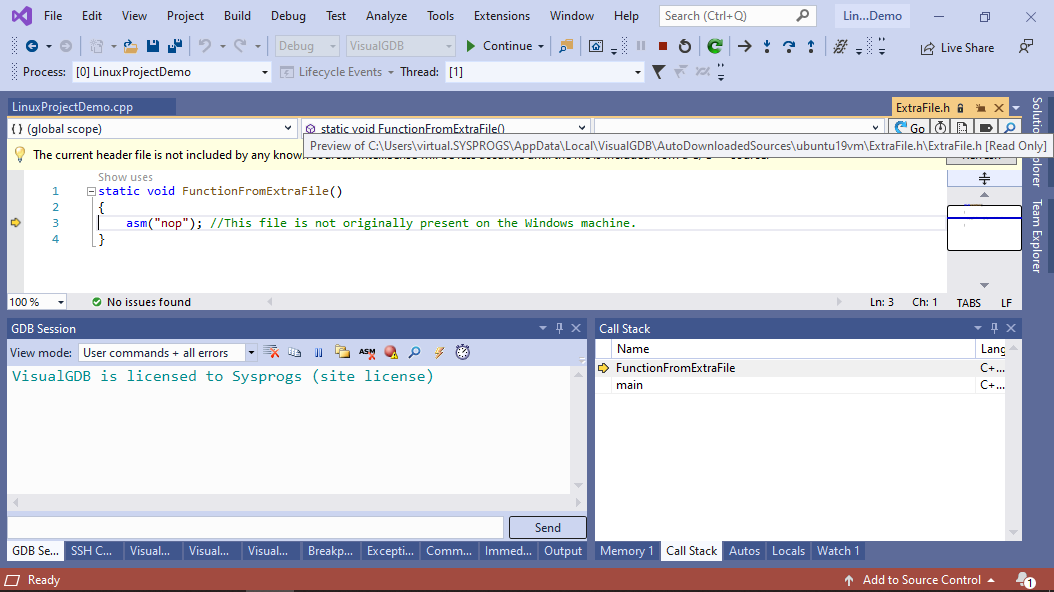1054x592 pixels.
Task: Switch to the Watch 1 tab
Action: point(838,551)
